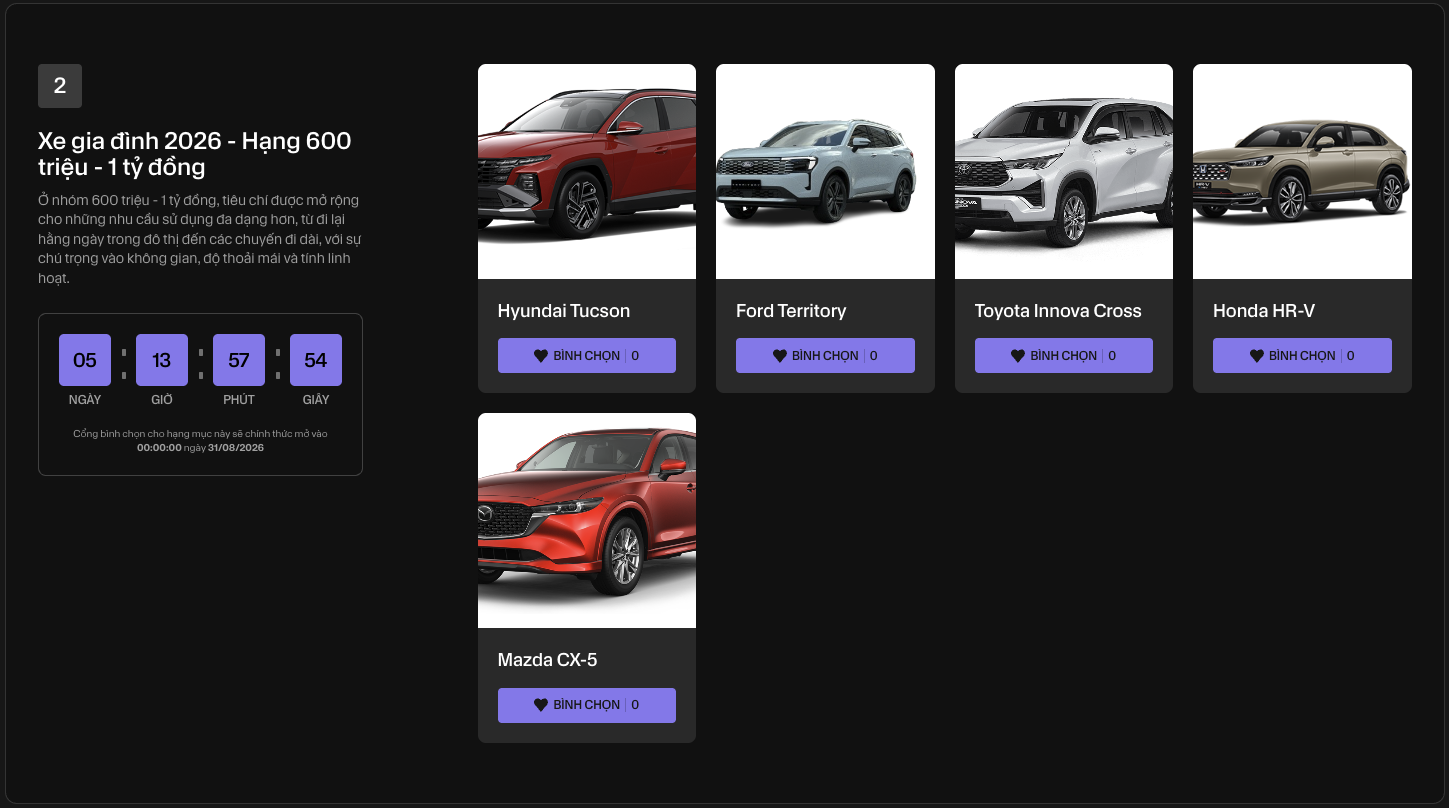Vote for the Toyota Innova Cross
The height and width of the screenshot is (808, 1449).
(1064, 356)
